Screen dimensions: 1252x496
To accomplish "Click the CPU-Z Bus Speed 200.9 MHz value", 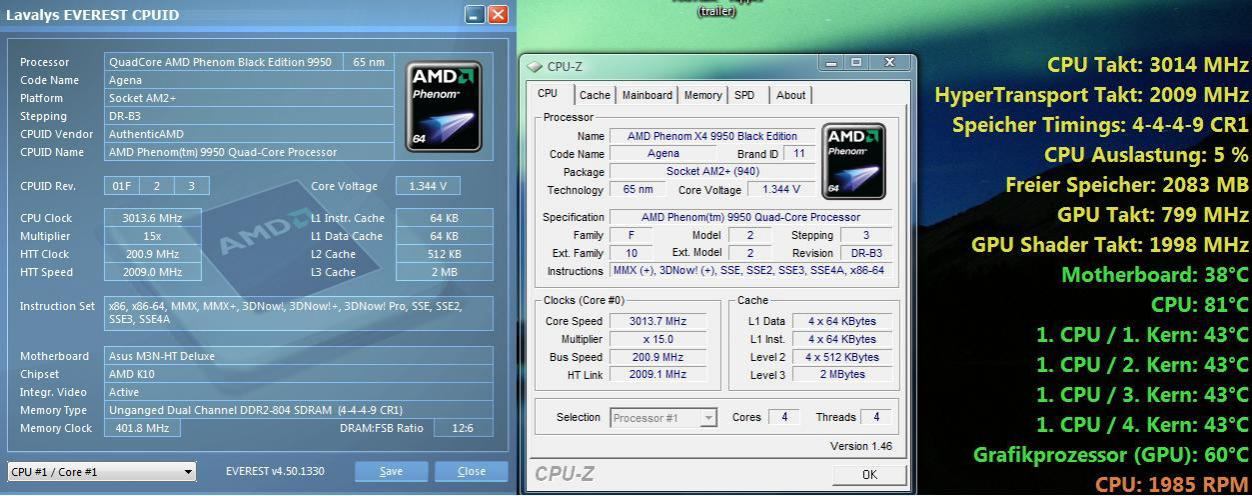I will pyautogui.click(x=658, y=357).
